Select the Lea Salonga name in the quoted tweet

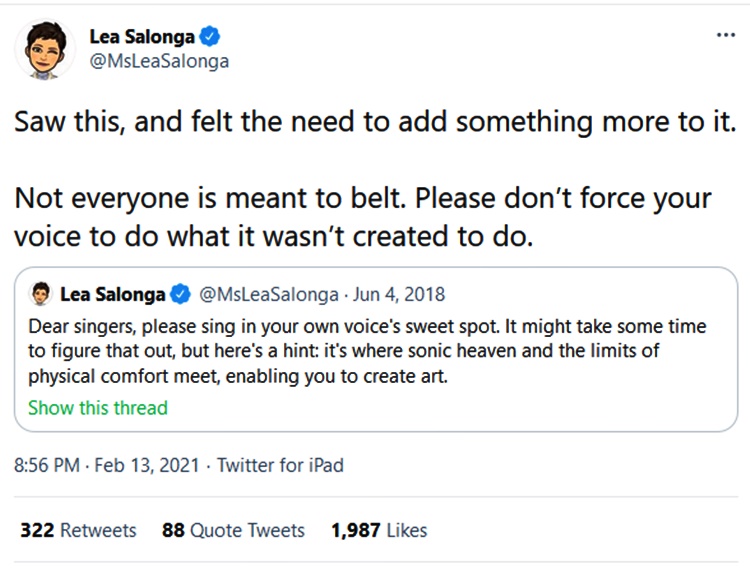112,295
